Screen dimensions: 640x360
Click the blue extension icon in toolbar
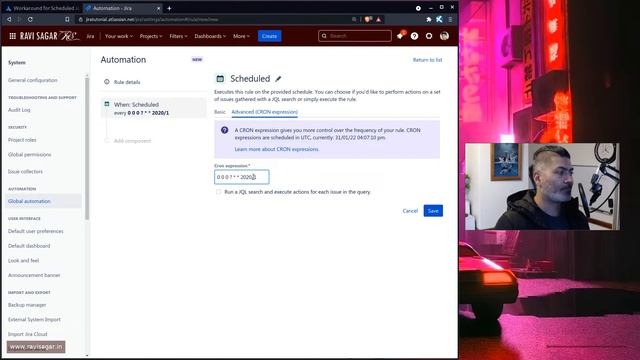439,19
